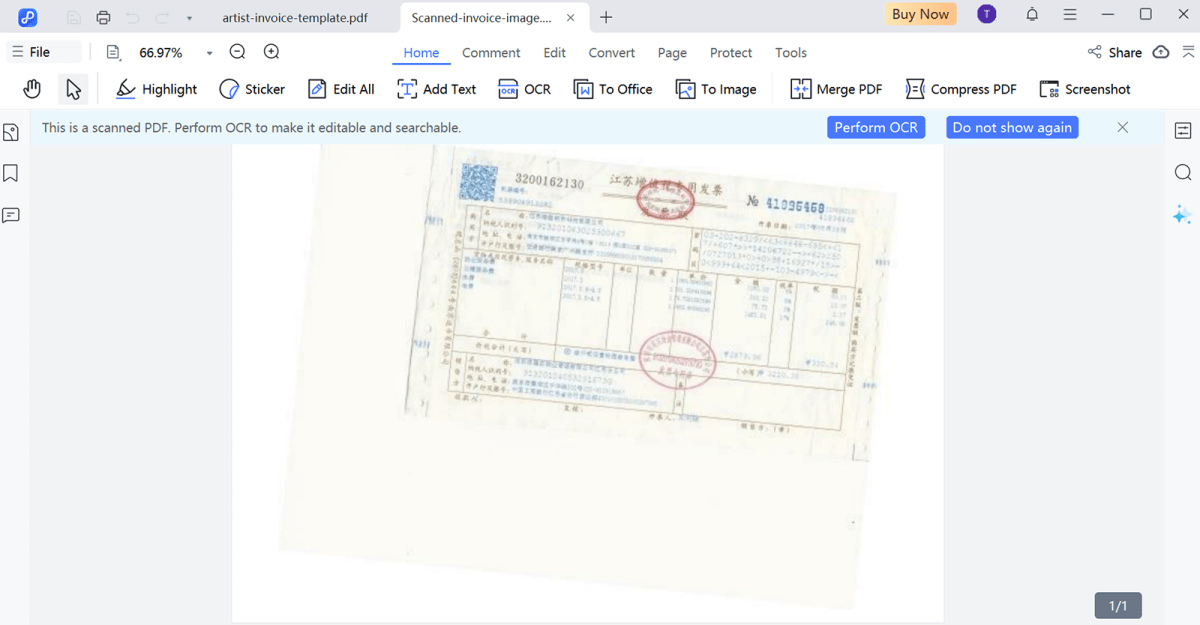Open the zoom percentage dropdown
1200x625 pixels.
(x=208, y=51)
